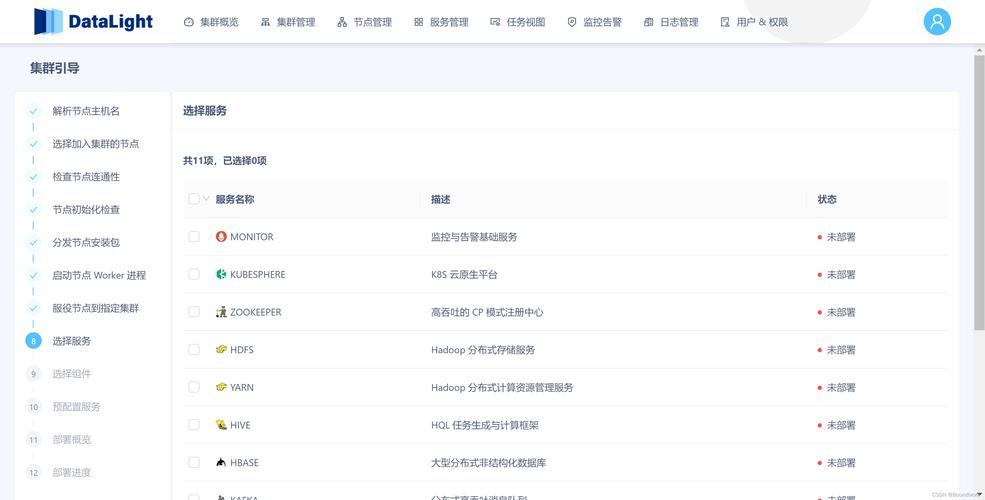Go to the 部署概览 step
Image resolution: width=985 pixels, height=500 pixels.
pos(72,439)
